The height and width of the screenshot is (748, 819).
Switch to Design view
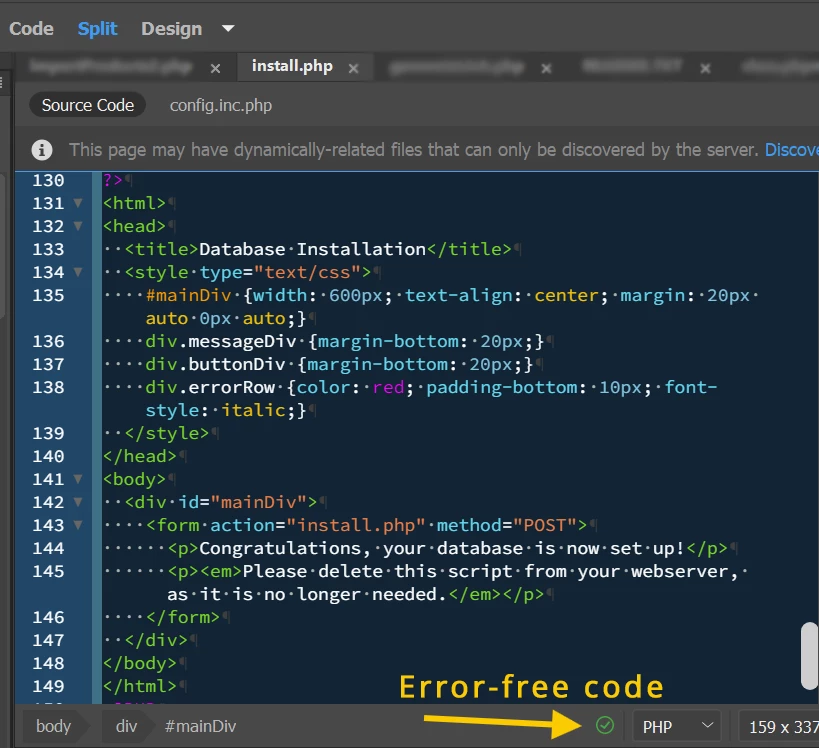click(x=171, y=29)
